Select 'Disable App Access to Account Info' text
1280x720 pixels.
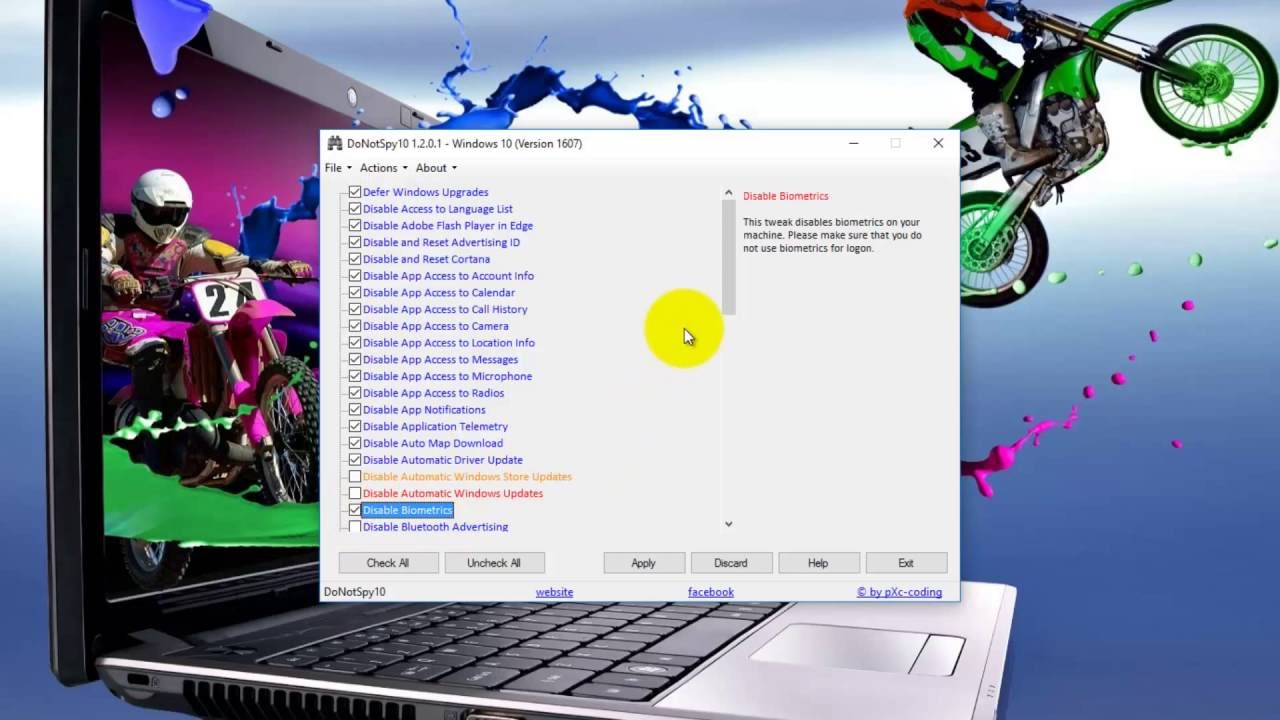click(x=448, y=276)
